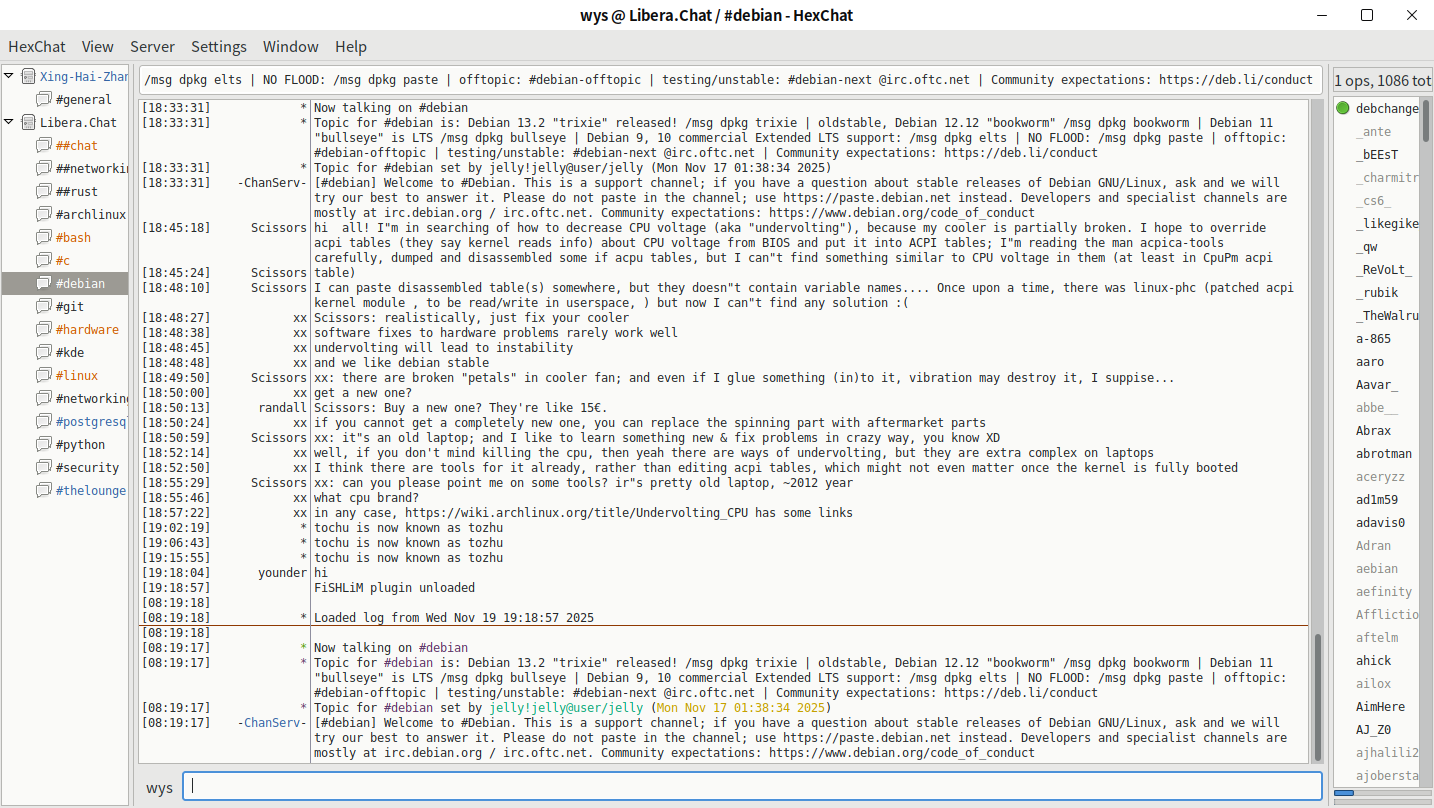Viewport: 1434px width, 808px height.
Task: Select user aftelm in the user list
Action: (1377, 638)
